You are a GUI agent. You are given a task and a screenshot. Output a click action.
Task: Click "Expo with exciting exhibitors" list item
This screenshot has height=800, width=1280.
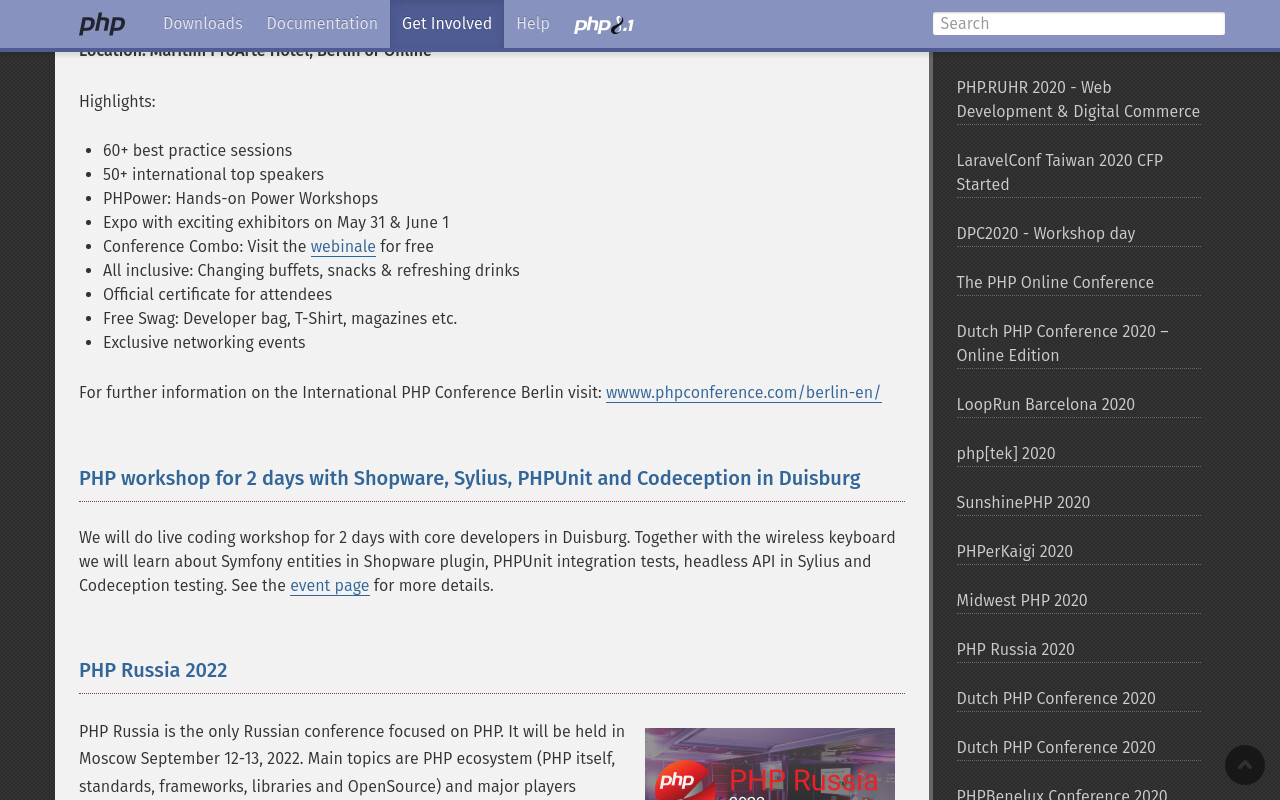pyautogui.click(x=276, y=223)
